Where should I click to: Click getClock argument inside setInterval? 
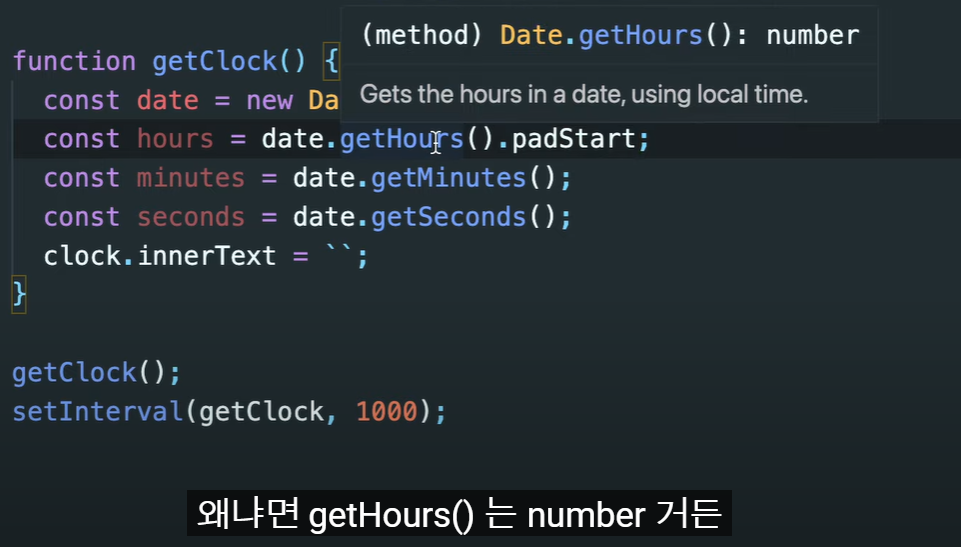coord(261,412)
